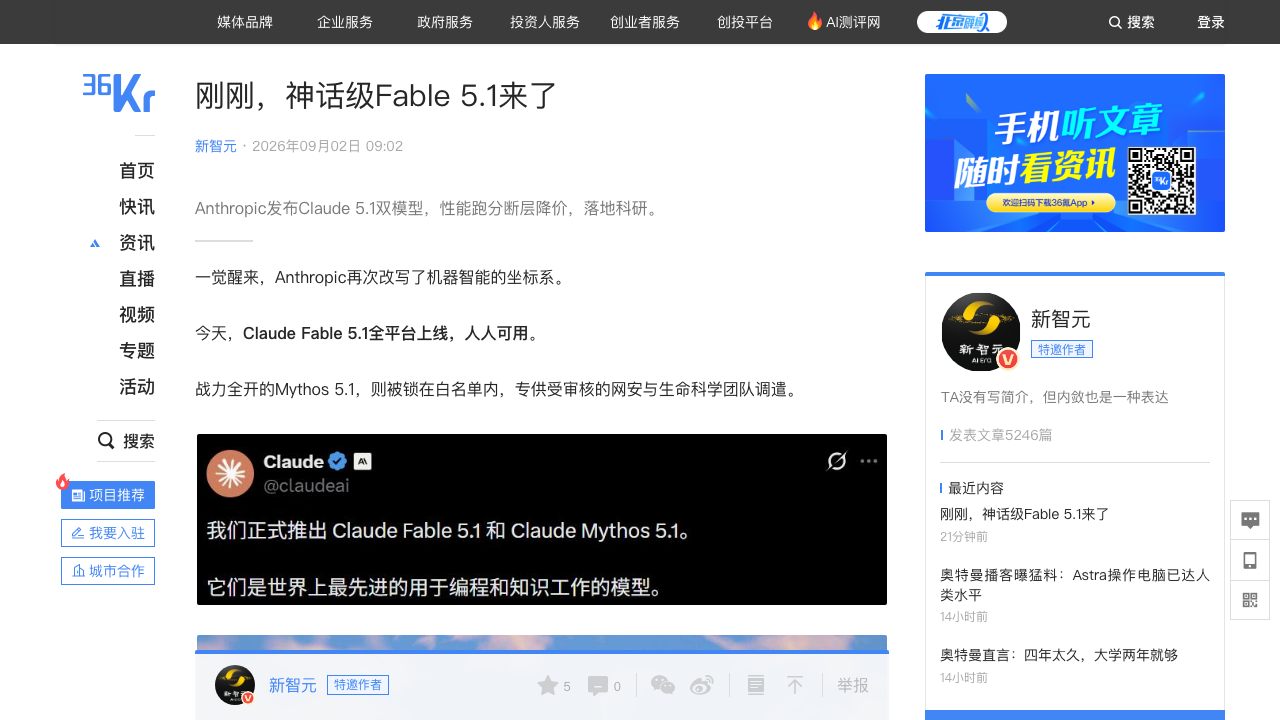1280x720 pixels.
Task: Share article to WeChat icon
Action: pos(663,685)
